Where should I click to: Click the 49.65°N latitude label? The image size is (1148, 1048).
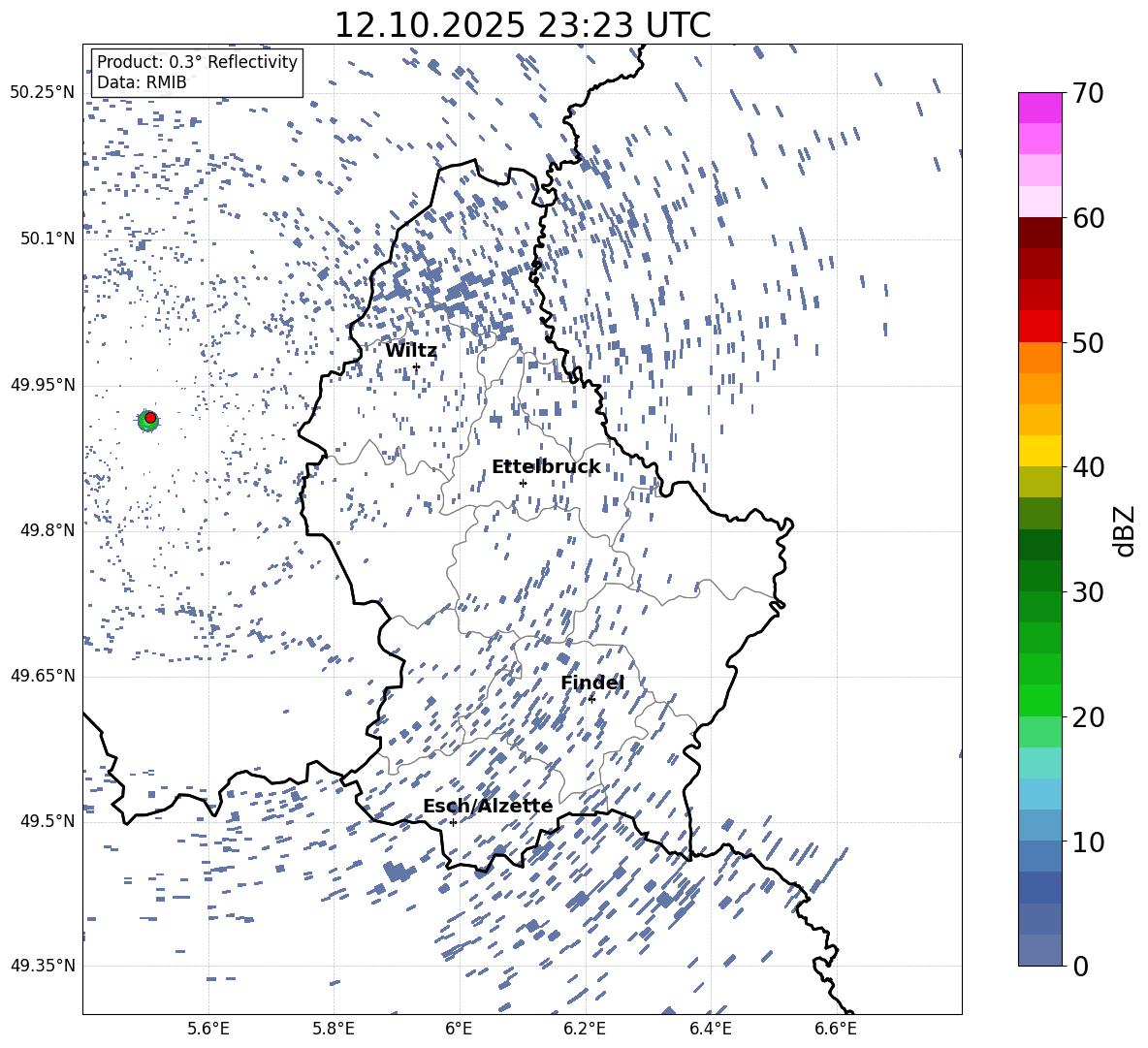pyautogui.click(x=43, y=675)
